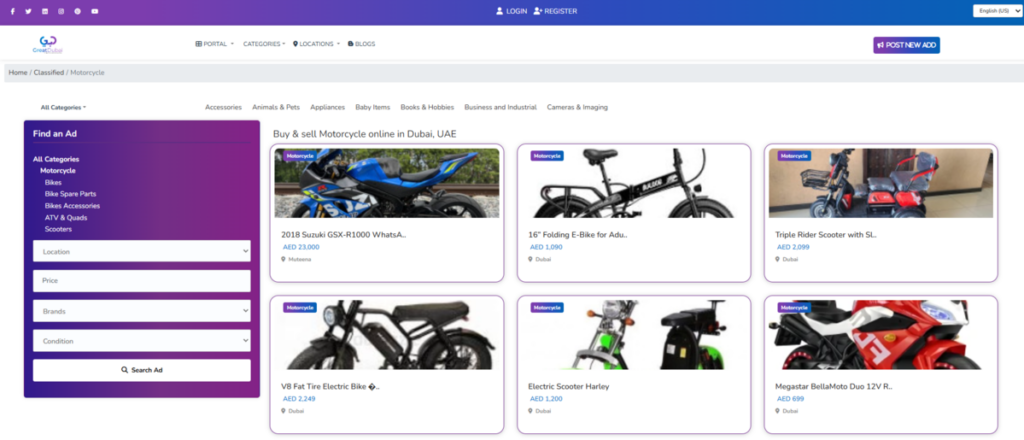The height and width of the screenshot is (440, 1024).
Task: Select Bikes Accessories subcategory
Action: (72, 206)
